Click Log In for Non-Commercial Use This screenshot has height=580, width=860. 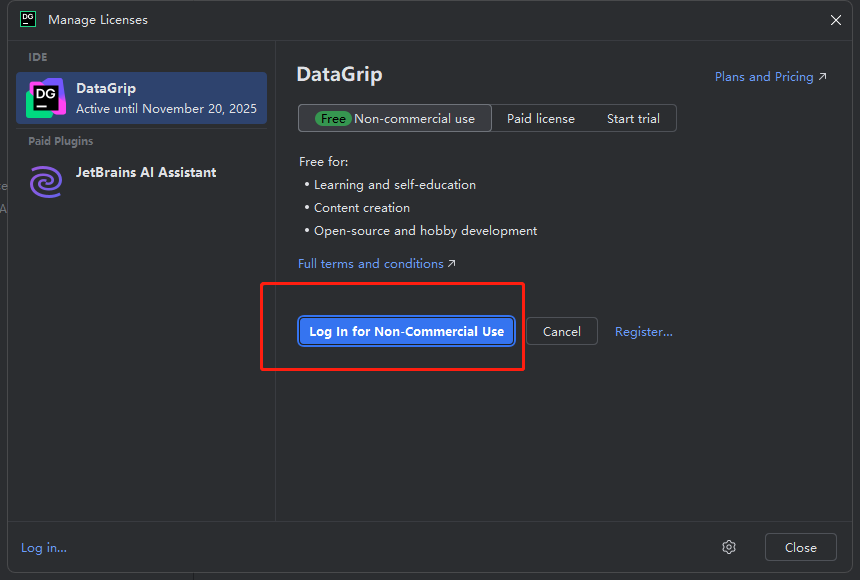pyautogui.click(x=406, y=331)
